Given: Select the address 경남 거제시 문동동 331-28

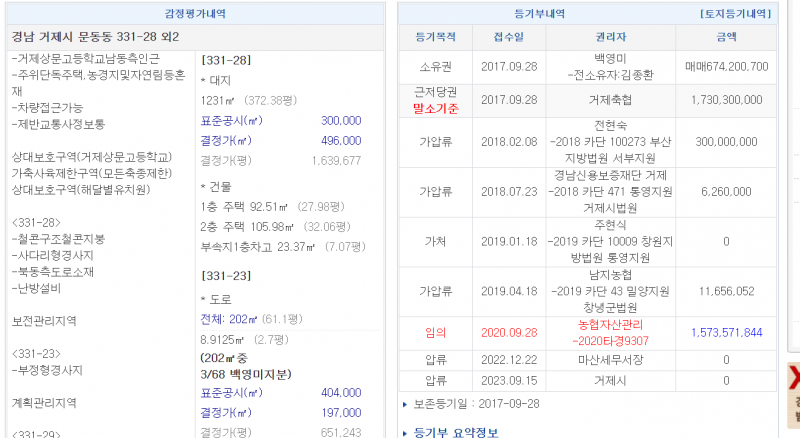Looking at the screenshot, I should click(96, 37).
